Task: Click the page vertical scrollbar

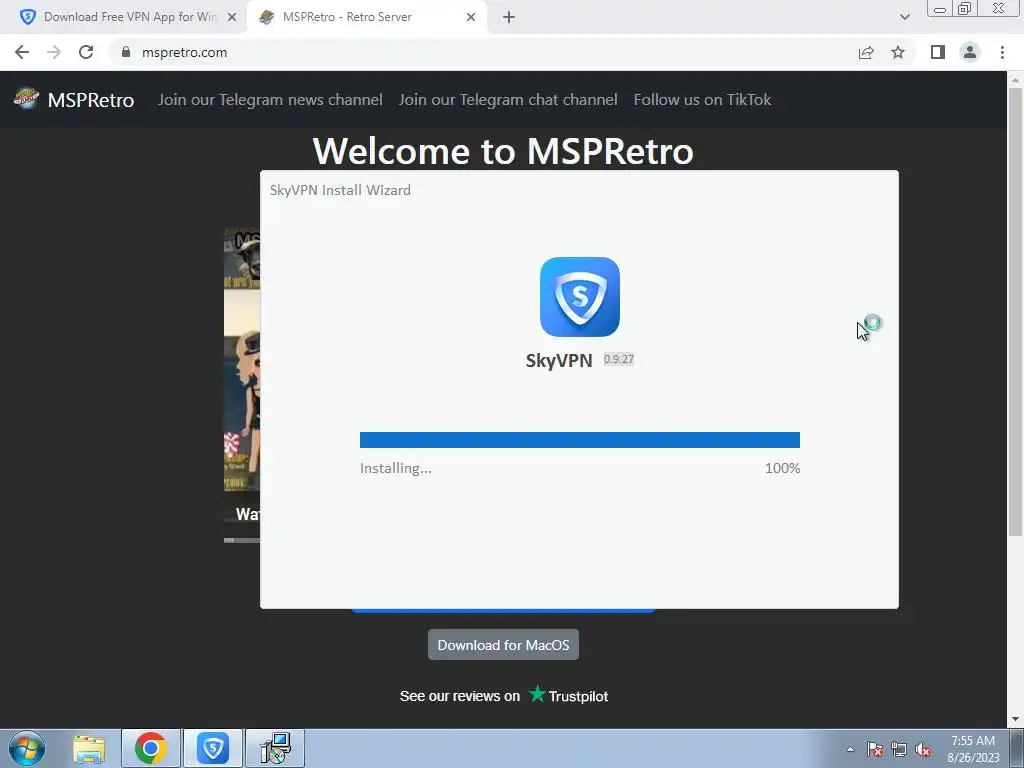Action: 1015,310
